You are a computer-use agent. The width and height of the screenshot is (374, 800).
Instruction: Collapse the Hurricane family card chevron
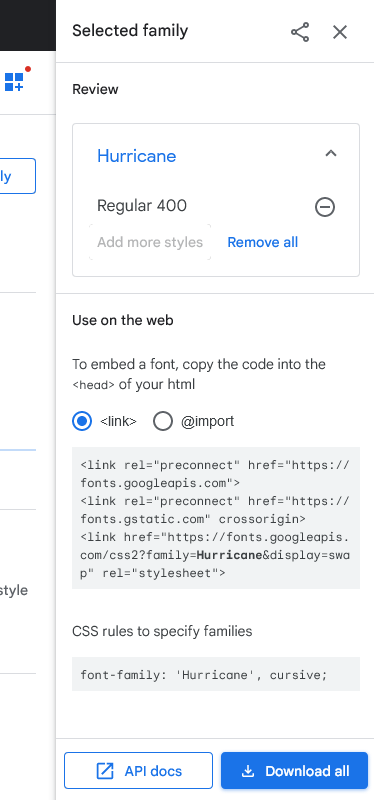point(331,153)
